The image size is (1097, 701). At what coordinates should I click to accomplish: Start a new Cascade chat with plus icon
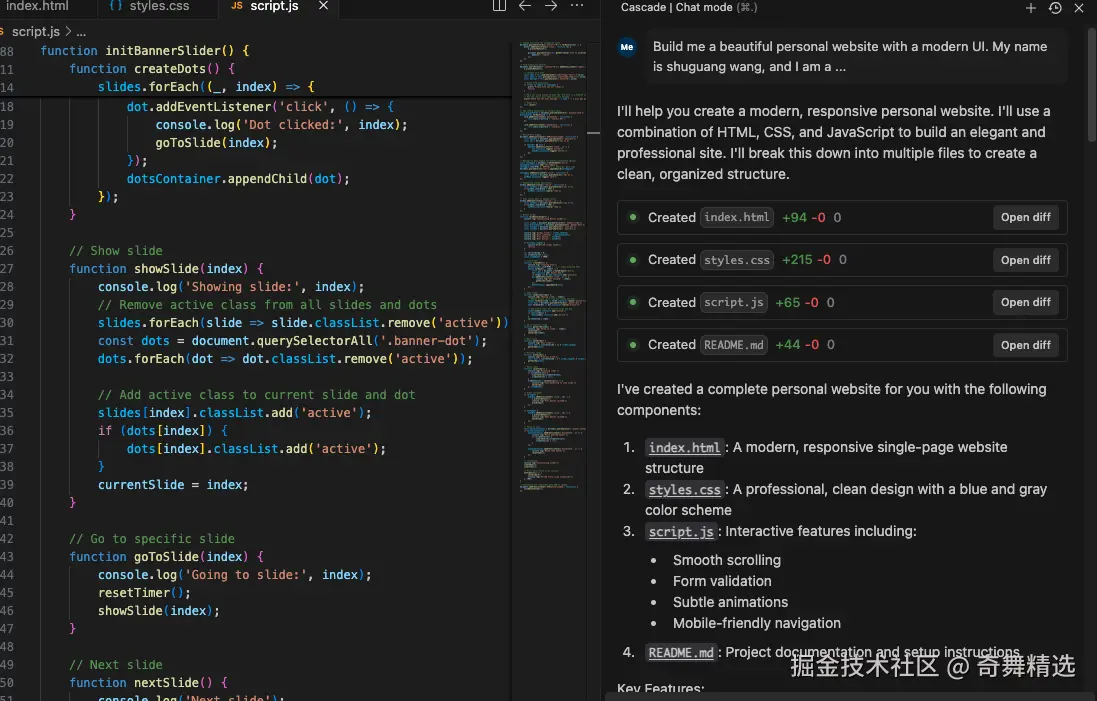tap(1031, 8)
